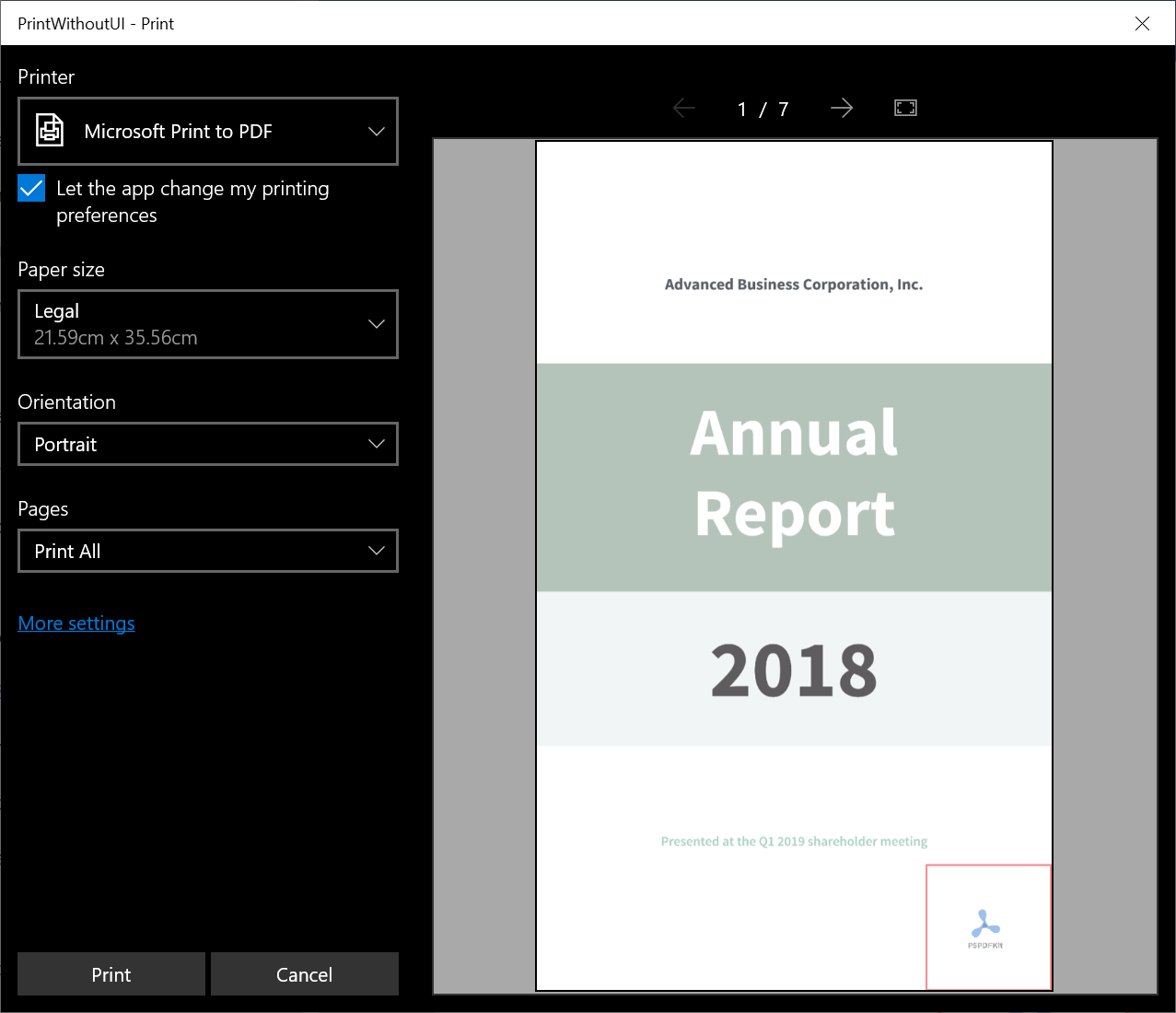
Task: Disable 'Let the app change my printing preferences'
Action: [x=30, y=188]
